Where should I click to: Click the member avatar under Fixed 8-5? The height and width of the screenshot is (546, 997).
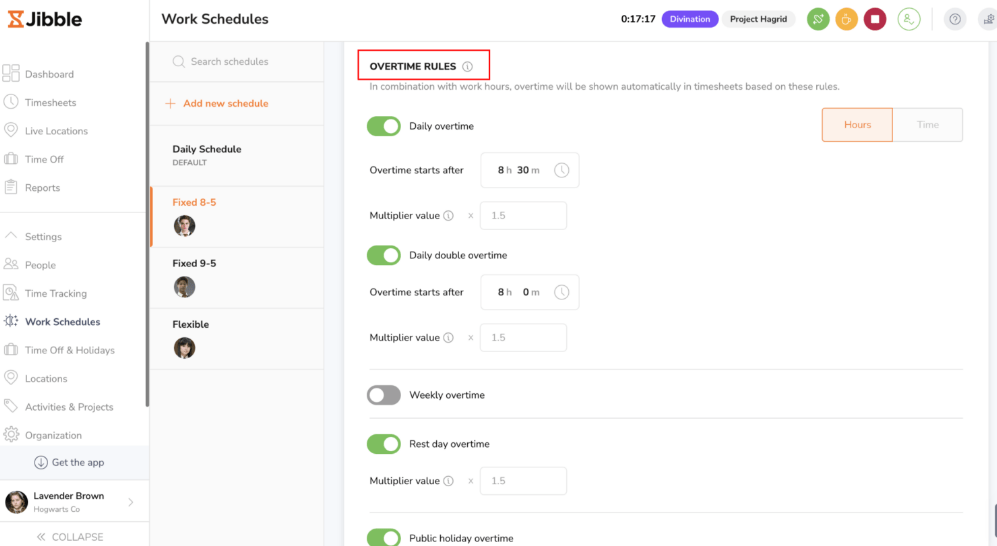184,226
